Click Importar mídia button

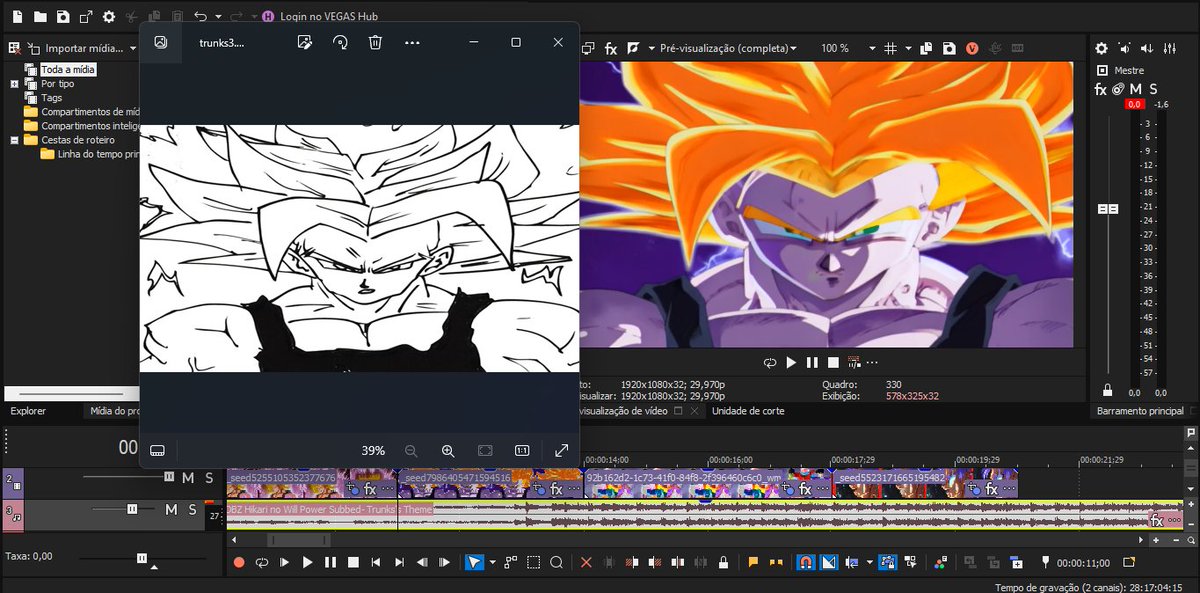(x=76, y=48)
